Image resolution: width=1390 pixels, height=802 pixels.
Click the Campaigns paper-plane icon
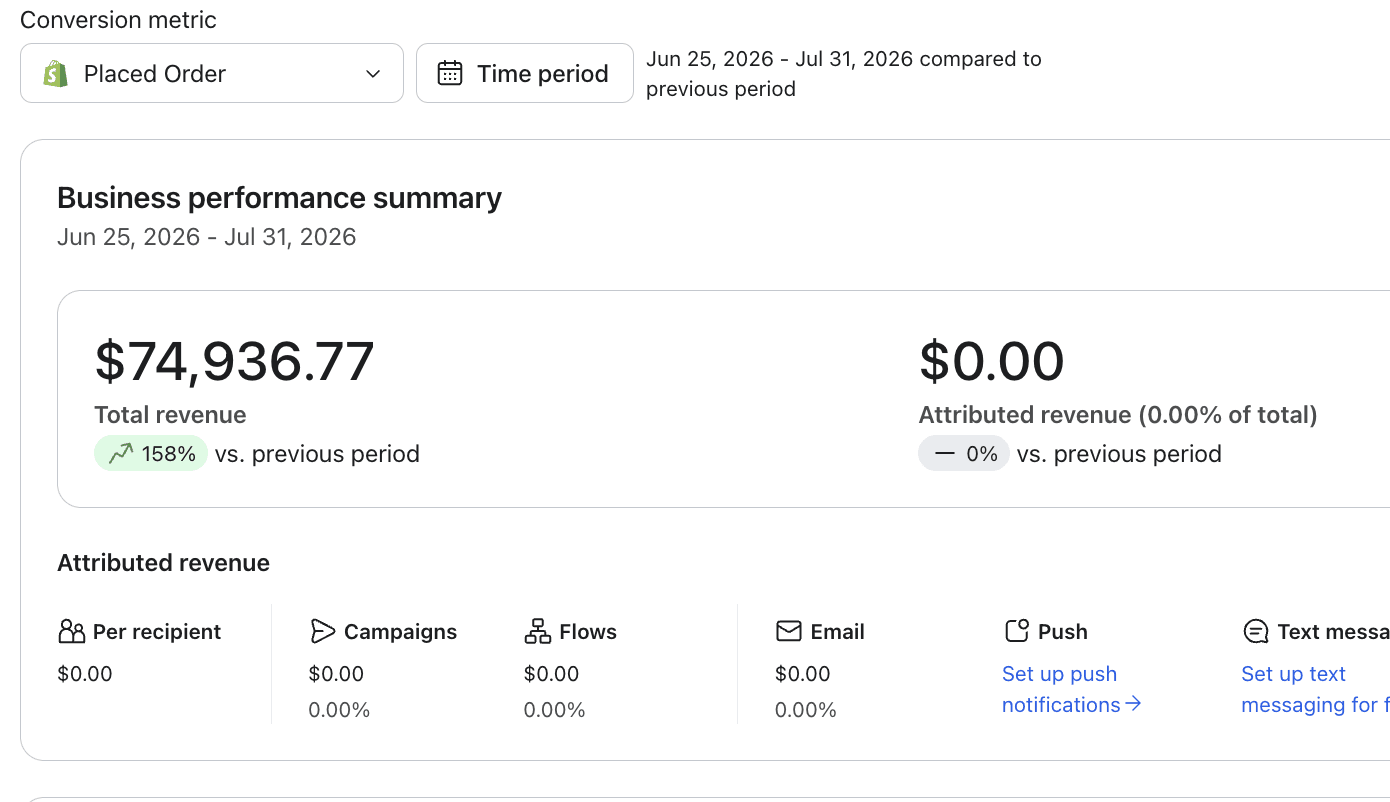pos(322,632)
